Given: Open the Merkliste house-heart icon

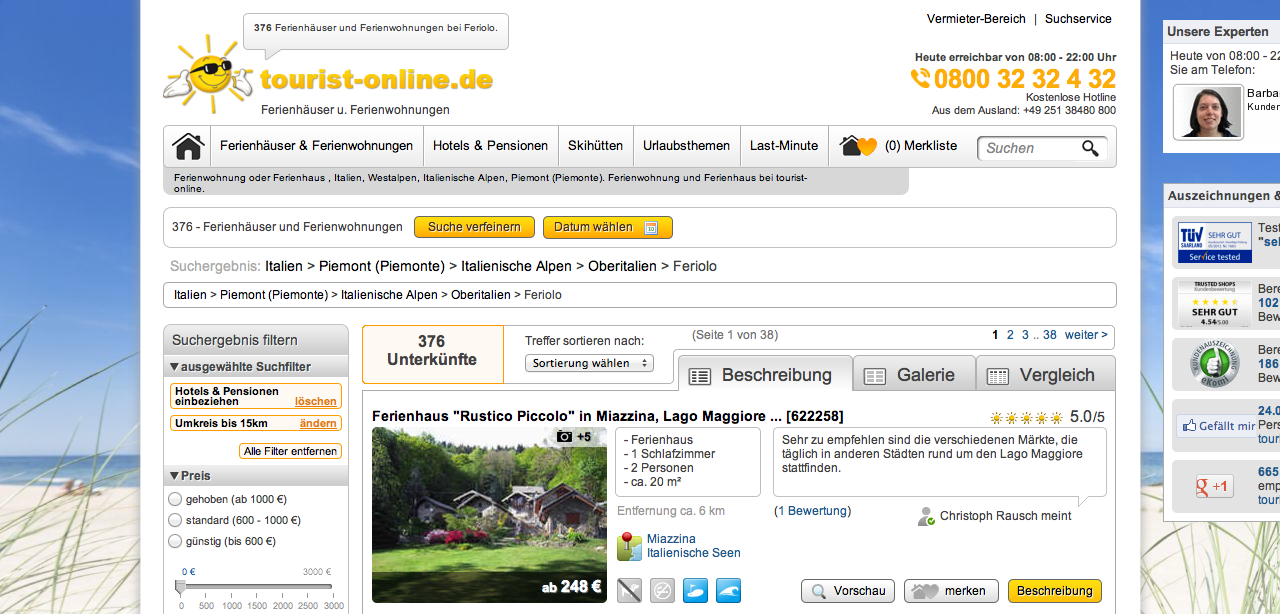Looking at the screenshot, I should (x=858, y=146).
